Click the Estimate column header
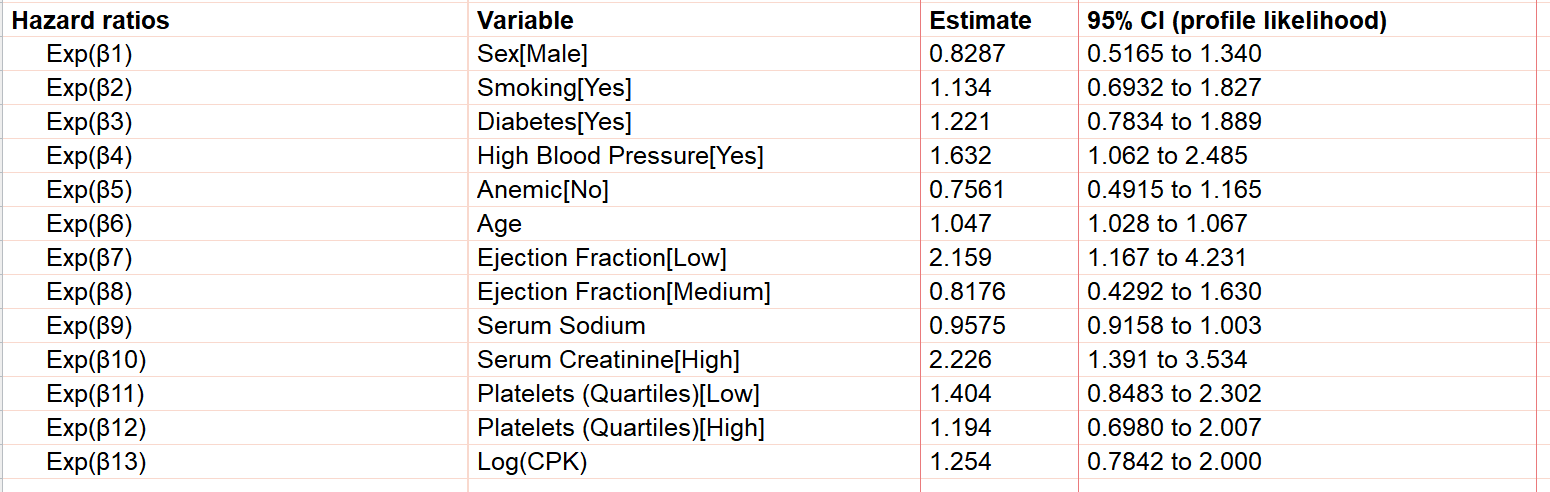Viewport: 1550px width, 492px height. [979, 20]
